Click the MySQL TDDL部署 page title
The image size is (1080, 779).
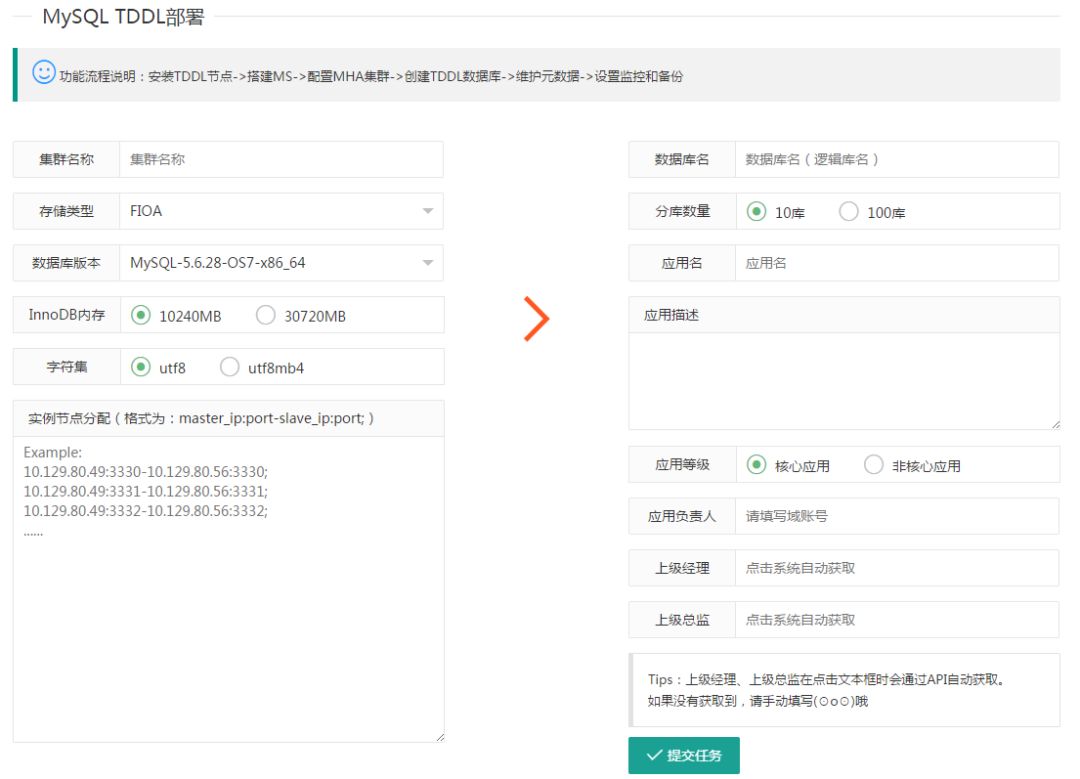(123, 17)
